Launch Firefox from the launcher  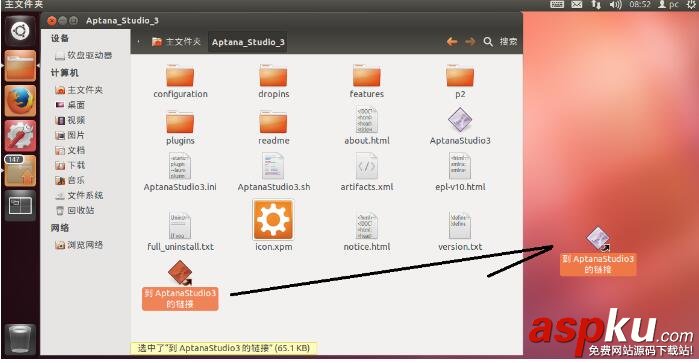(20, 101)
